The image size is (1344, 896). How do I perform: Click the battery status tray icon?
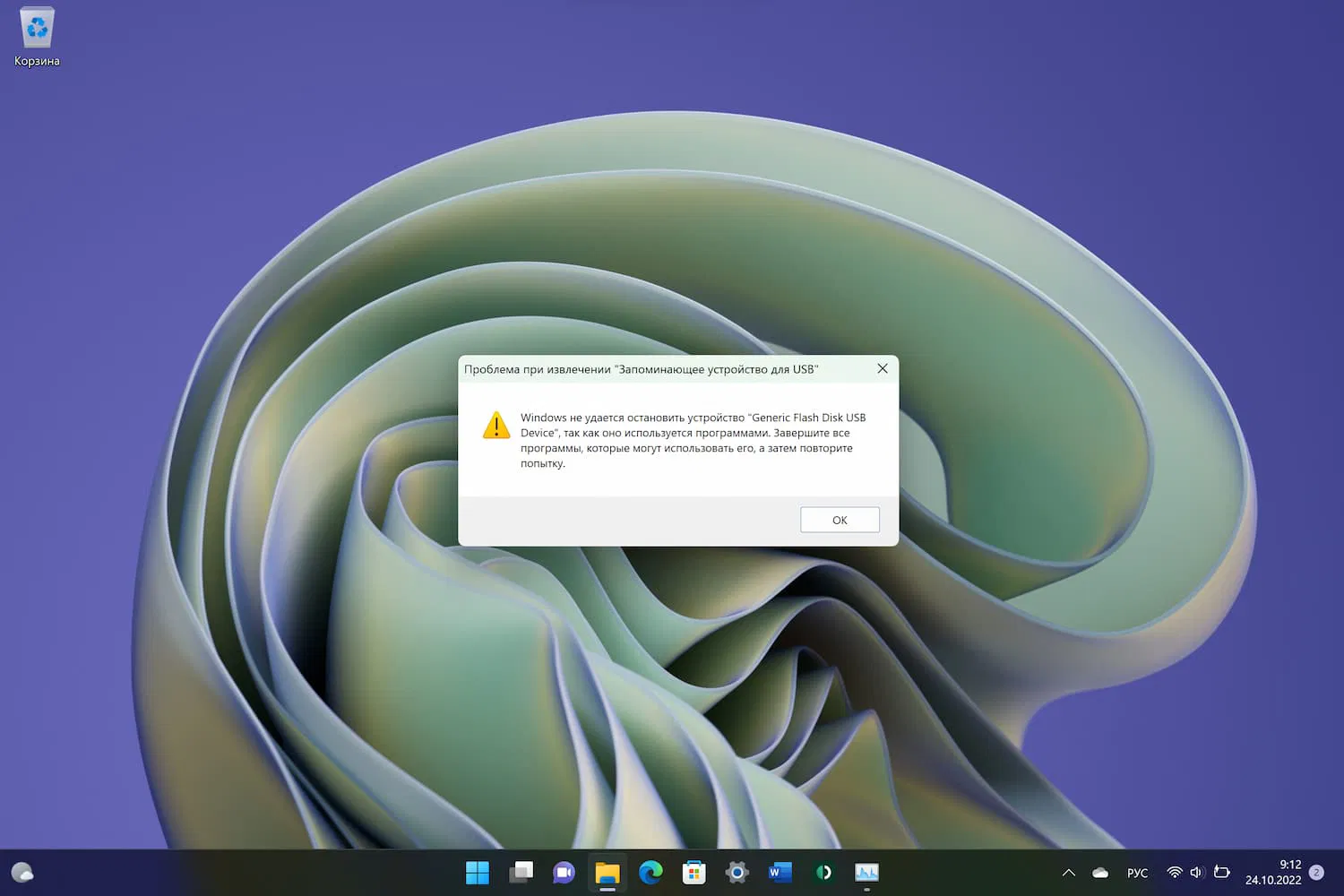(x=1221, y=872)
